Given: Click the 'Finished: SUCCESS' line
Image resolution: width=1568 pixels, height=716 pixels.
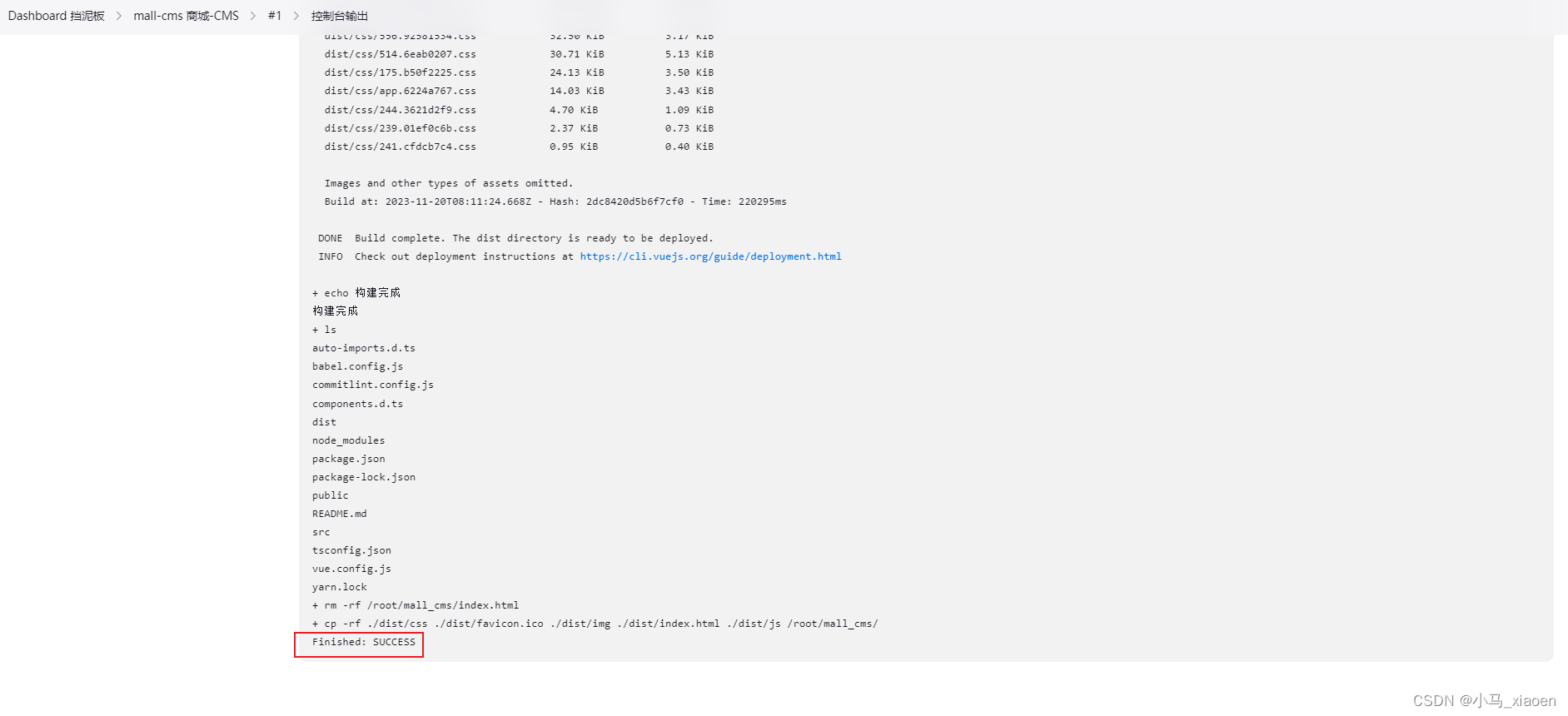Looking at the screenshot, I should [x=364, y=642].
